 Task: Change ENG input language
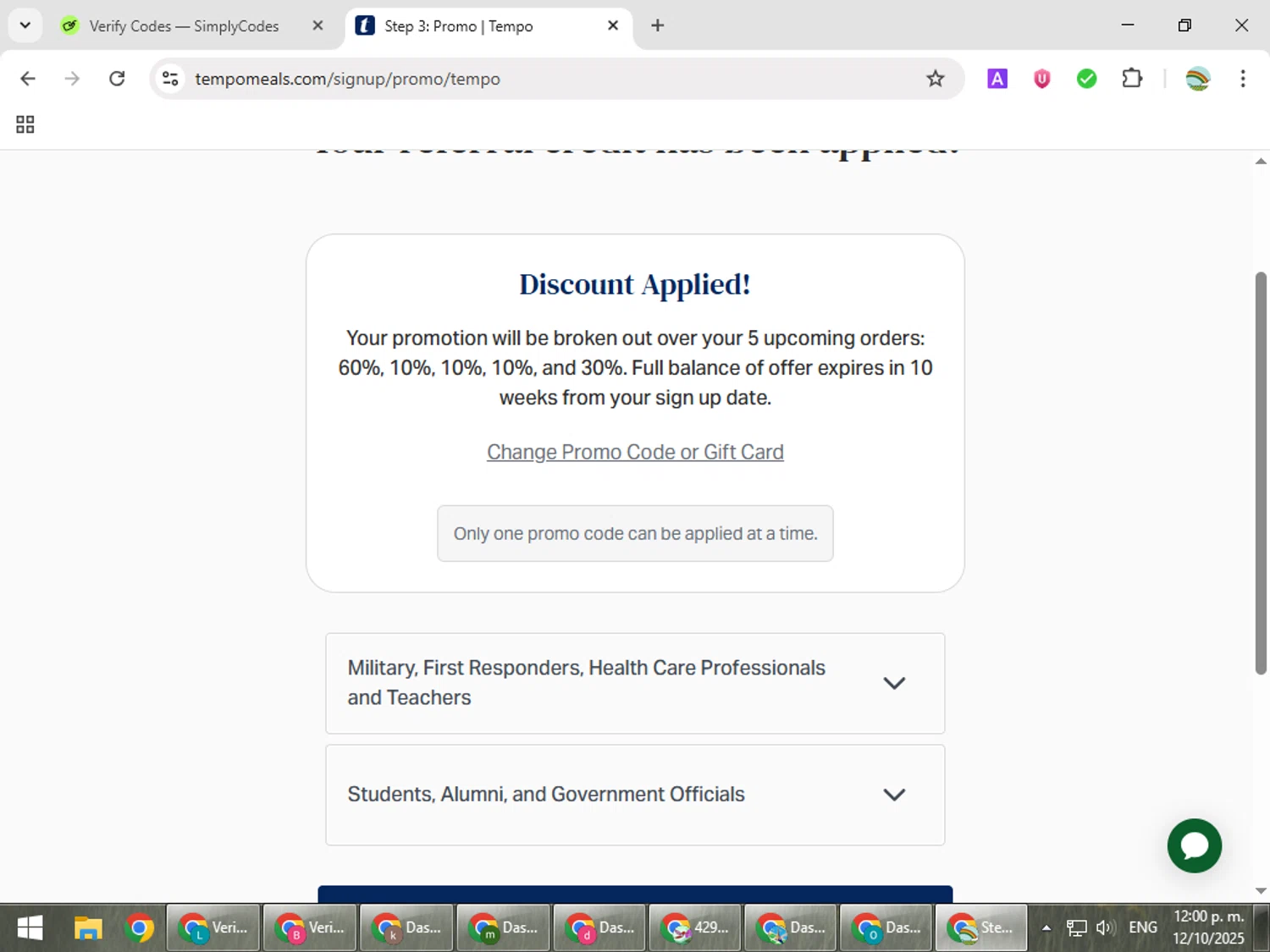(1143, 928)
